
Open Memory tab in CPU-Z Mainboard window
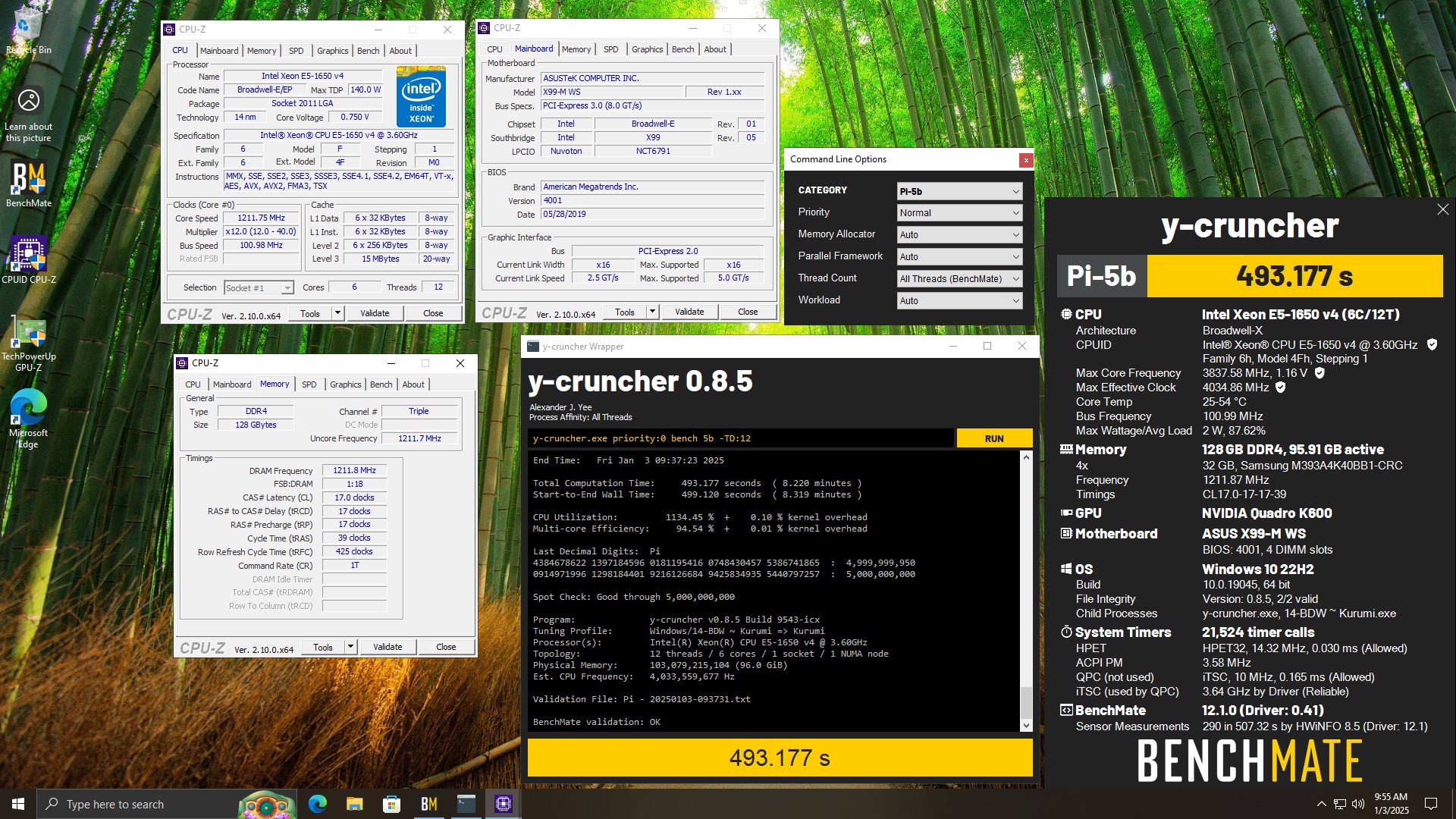(x=576, y=49)
